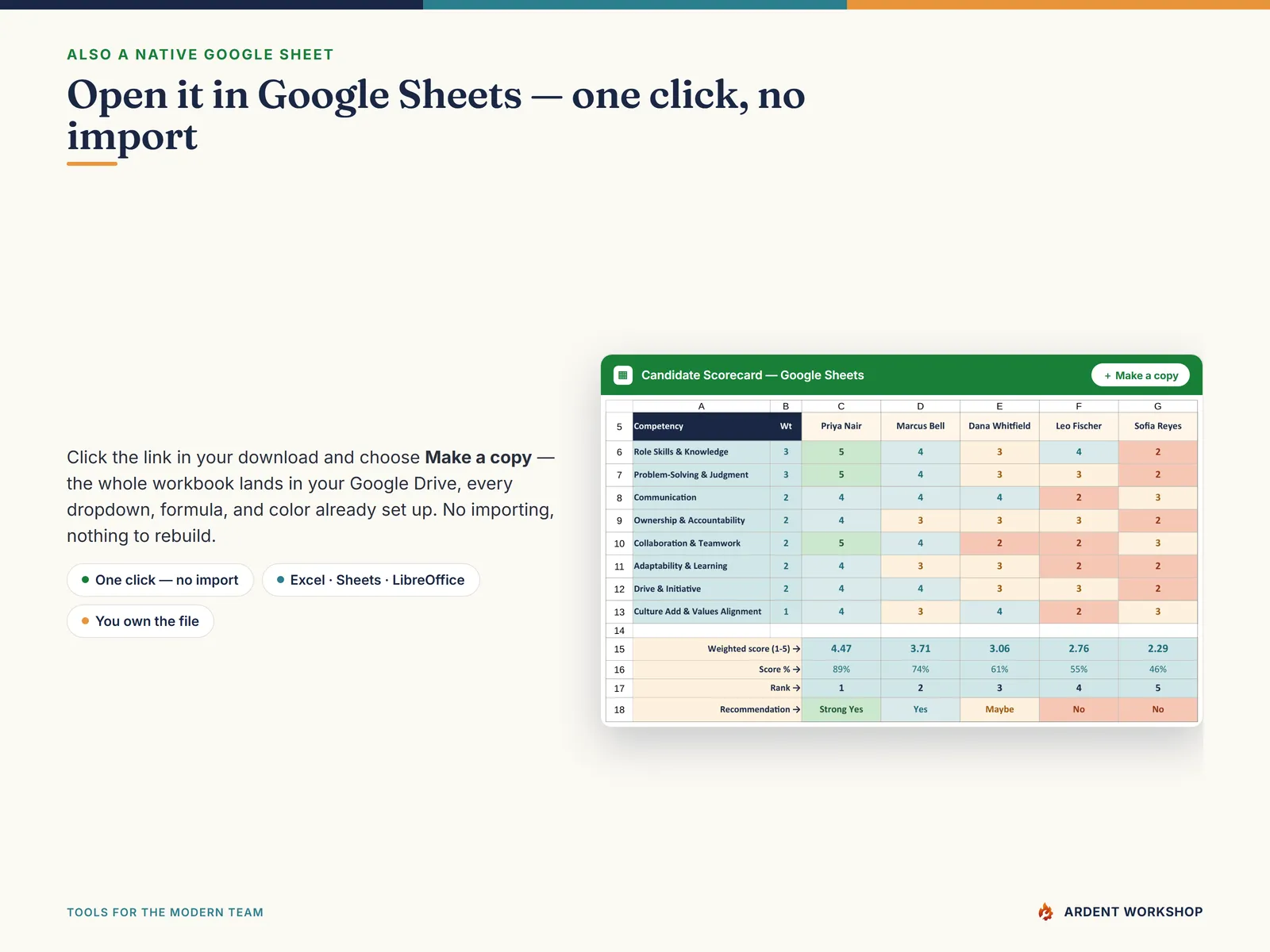Click the Weighted score (1-5) label

[717, 649]
